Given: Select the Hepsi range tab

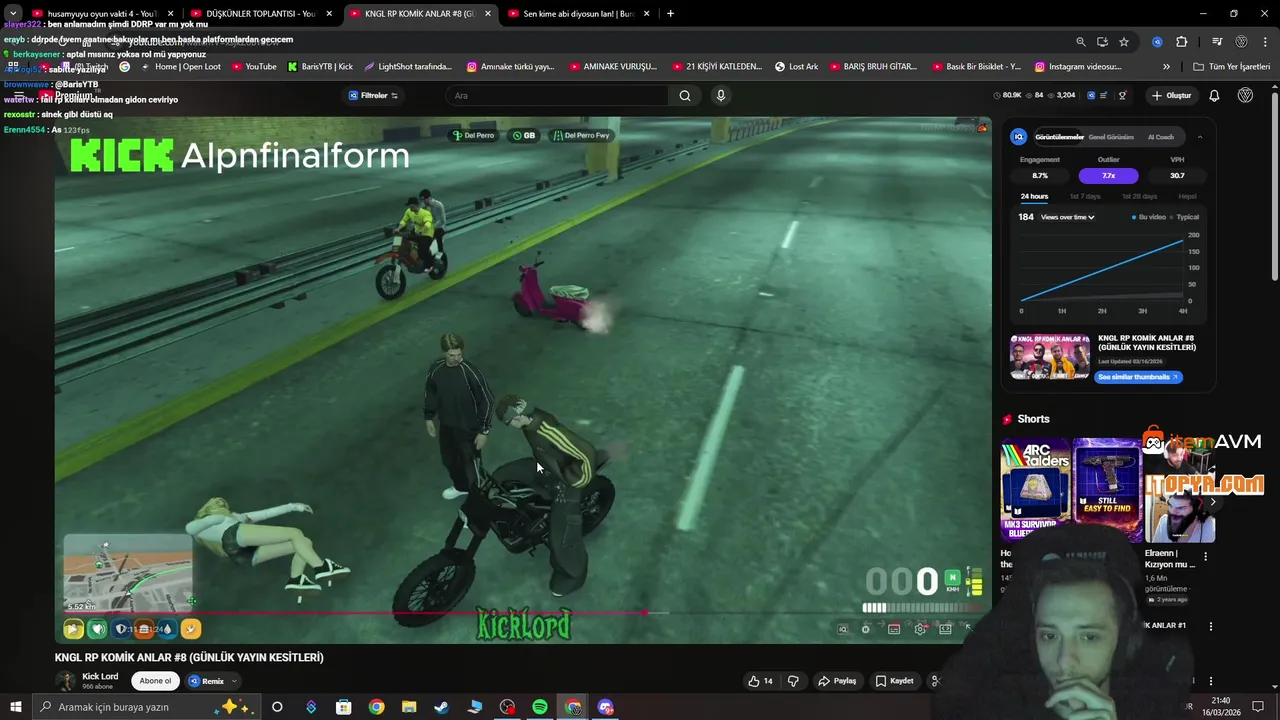Looking at the screenshot, I should 1187,196.
